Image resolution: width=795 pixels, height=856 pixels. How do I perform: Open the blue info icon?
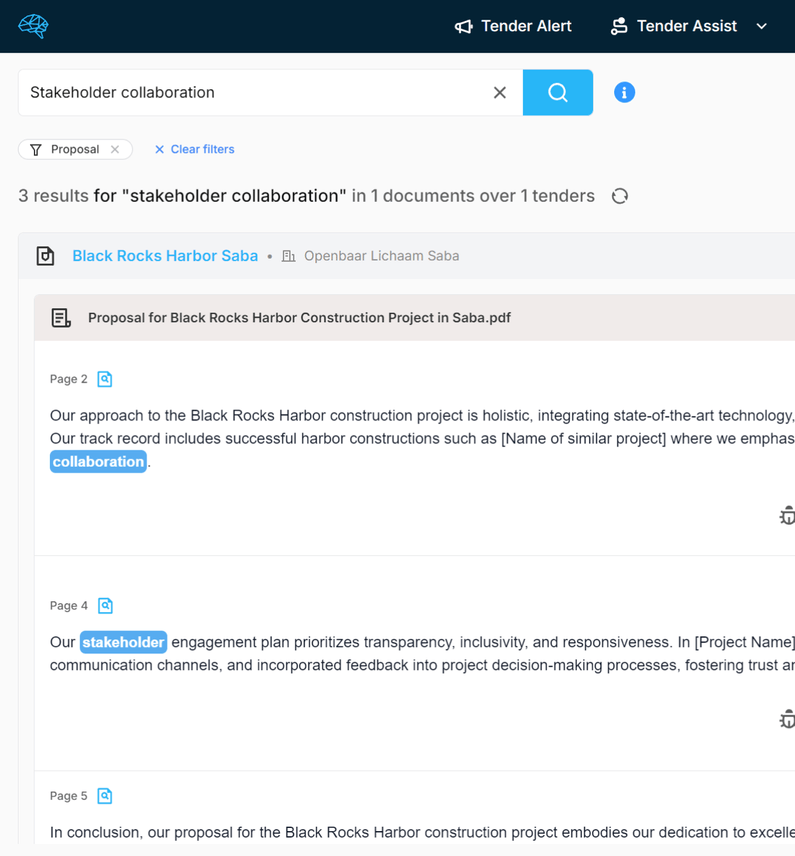click(624, 92)
